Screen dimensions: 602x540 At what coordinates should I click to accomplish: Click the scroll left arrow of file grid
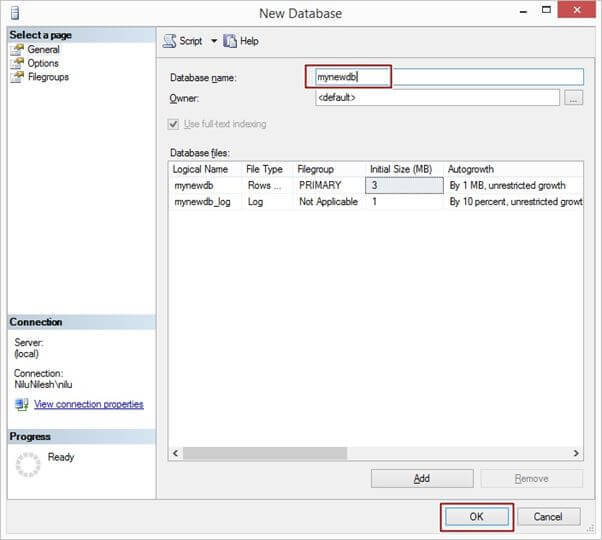(x=175, y=453)
